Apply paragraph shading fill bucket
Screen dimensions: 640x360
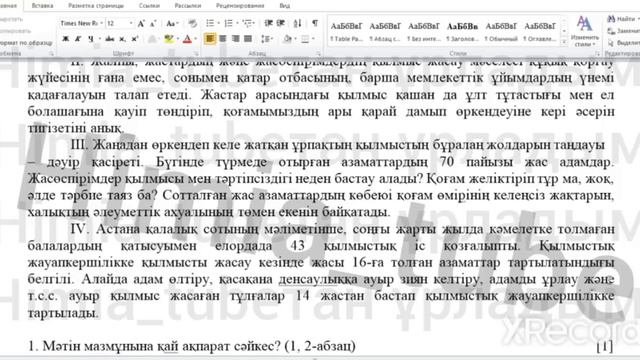(287, 39)
